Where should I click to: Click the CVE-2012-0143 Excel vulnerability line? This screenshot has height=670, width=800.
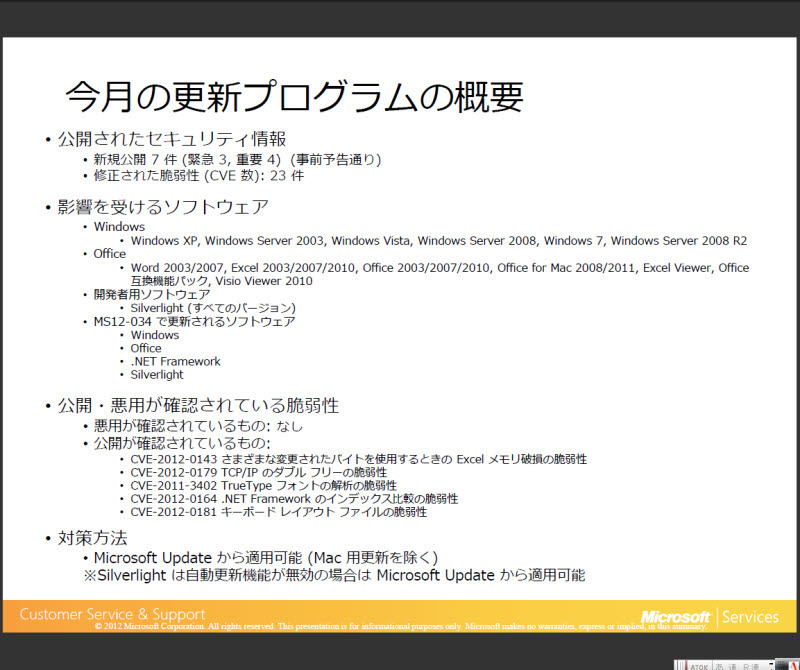(358, 459)
